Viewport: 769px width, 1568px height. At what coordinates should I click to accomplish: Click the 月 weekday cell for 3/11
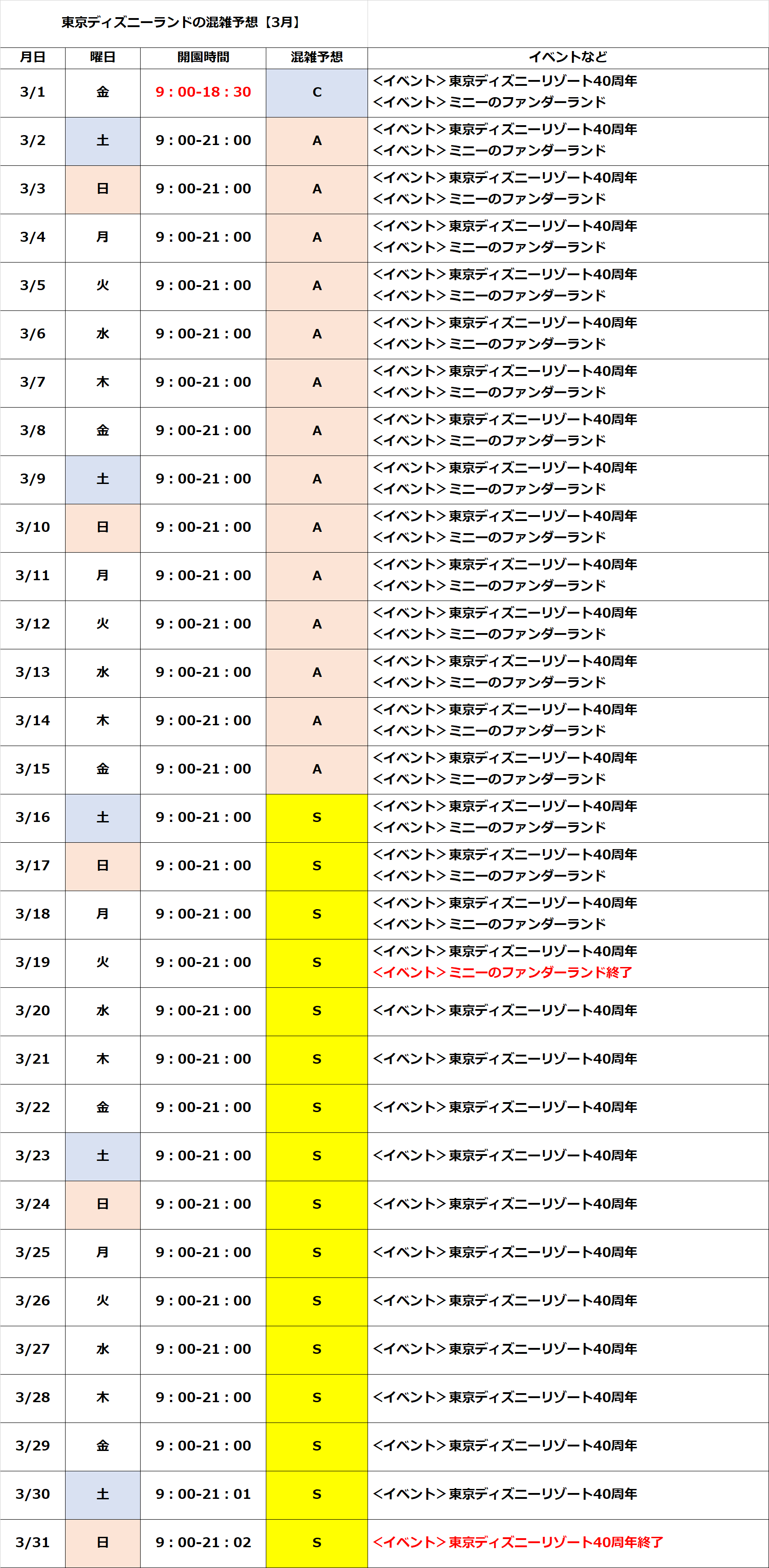click(103, 576)
